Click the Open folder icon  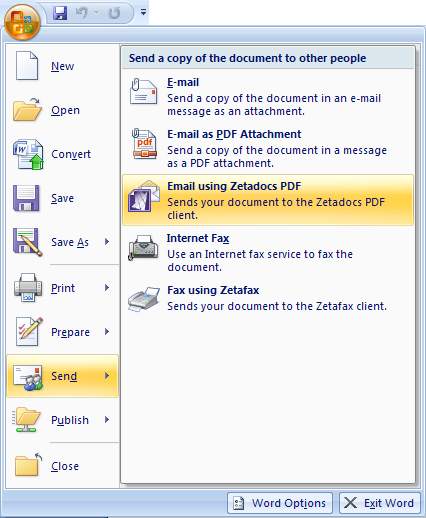tap(27, 110)
